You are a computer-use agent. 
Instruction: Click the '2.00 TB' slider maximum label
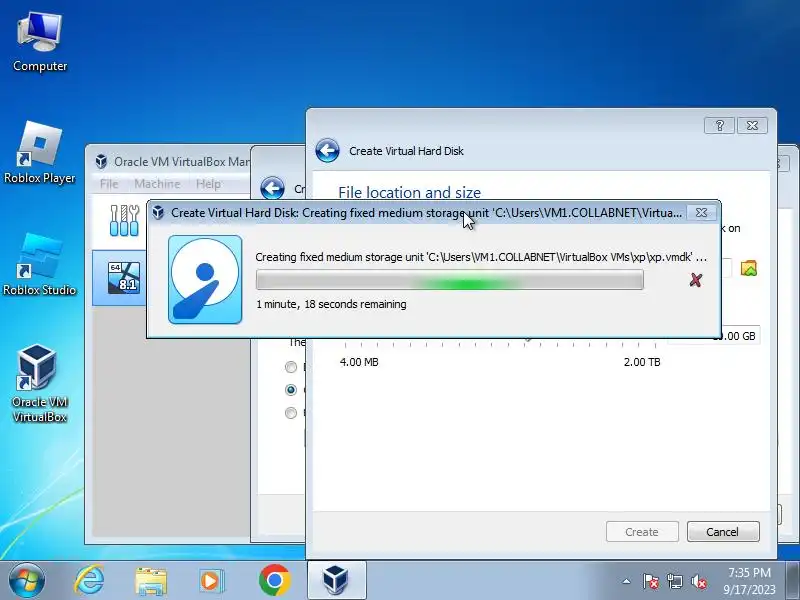point(642,362)
